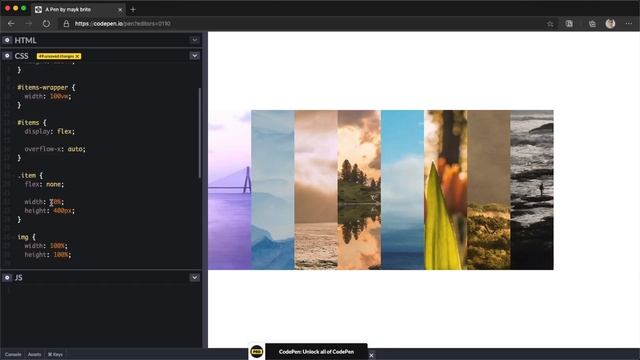Click the 'width: 100vw;' line
This screenshot has height=360, width=640.
point(48,96)
